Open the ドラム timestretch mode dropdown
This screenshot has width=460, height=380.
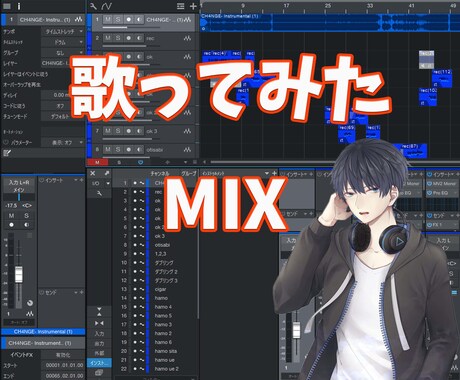click(x=63, y=42)
